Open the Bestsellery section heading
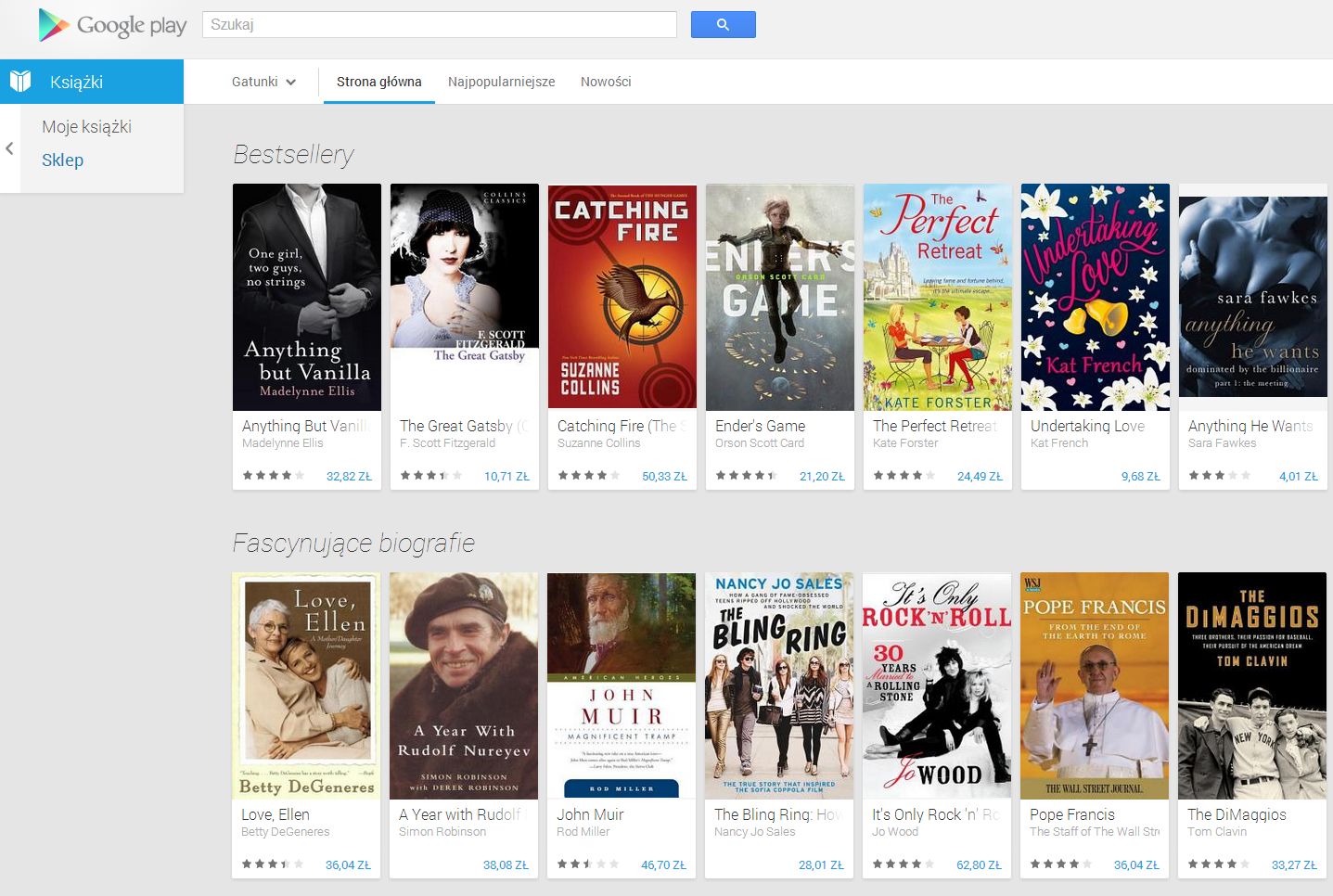 pyautogui.click(x=293, y=154)
